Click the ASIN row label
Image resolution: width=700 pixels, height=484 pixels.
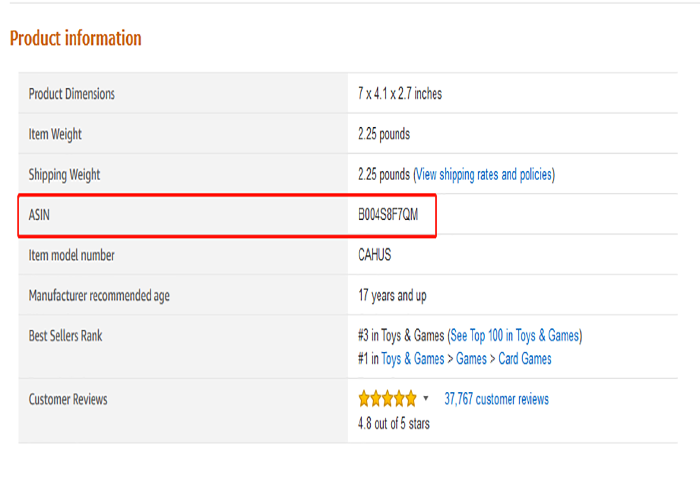coord(39,215)
